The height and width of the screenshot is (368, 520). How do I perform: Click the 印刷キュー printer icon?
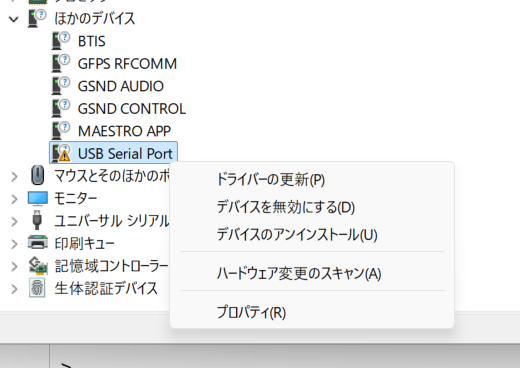click(x=38, y=243)
